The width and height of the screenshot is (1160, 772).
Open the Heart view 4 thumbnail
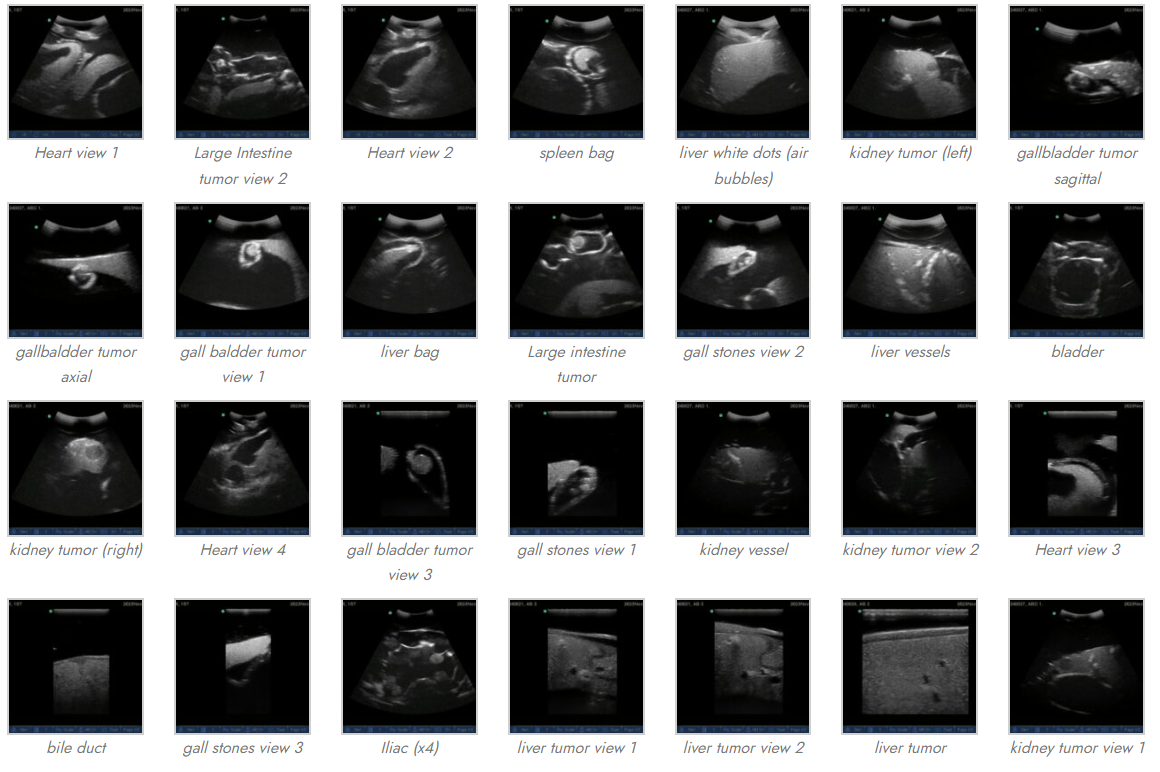(x=243, y=468)
